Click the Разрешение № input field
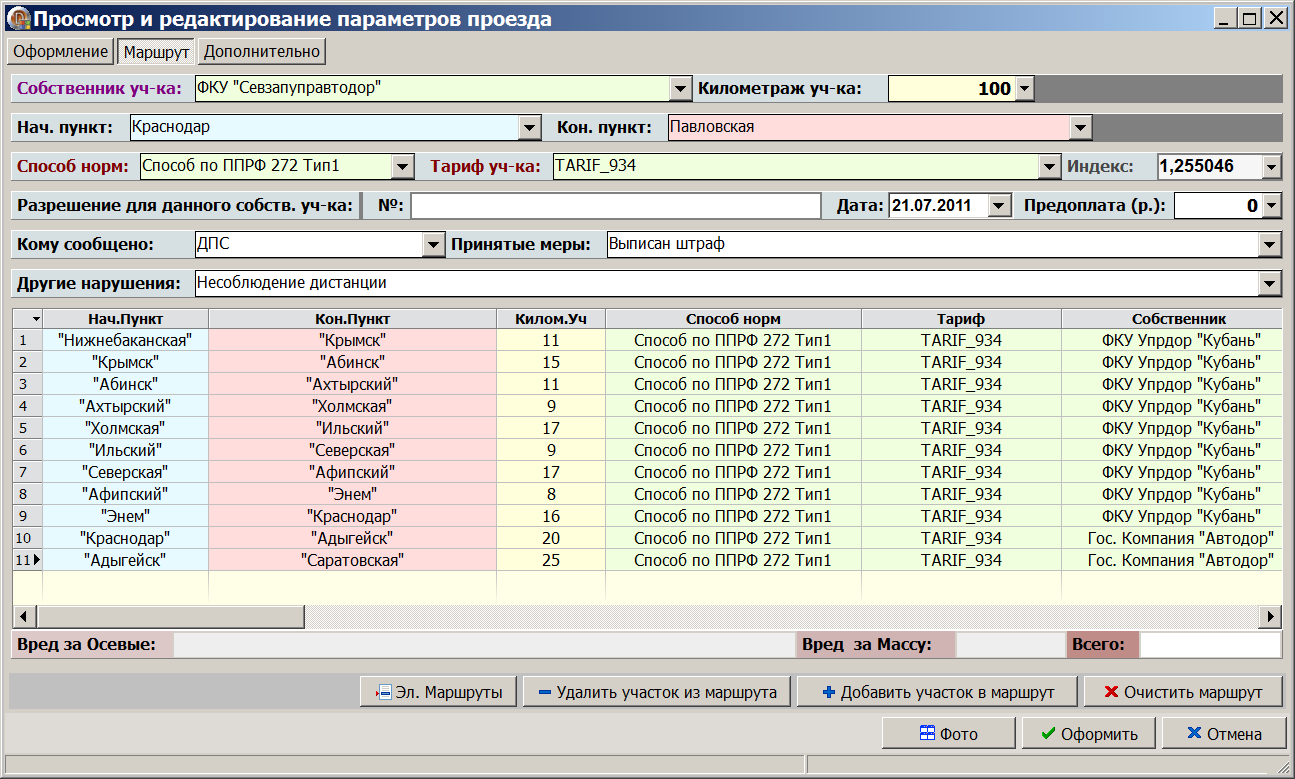 (x=615, y=206)
